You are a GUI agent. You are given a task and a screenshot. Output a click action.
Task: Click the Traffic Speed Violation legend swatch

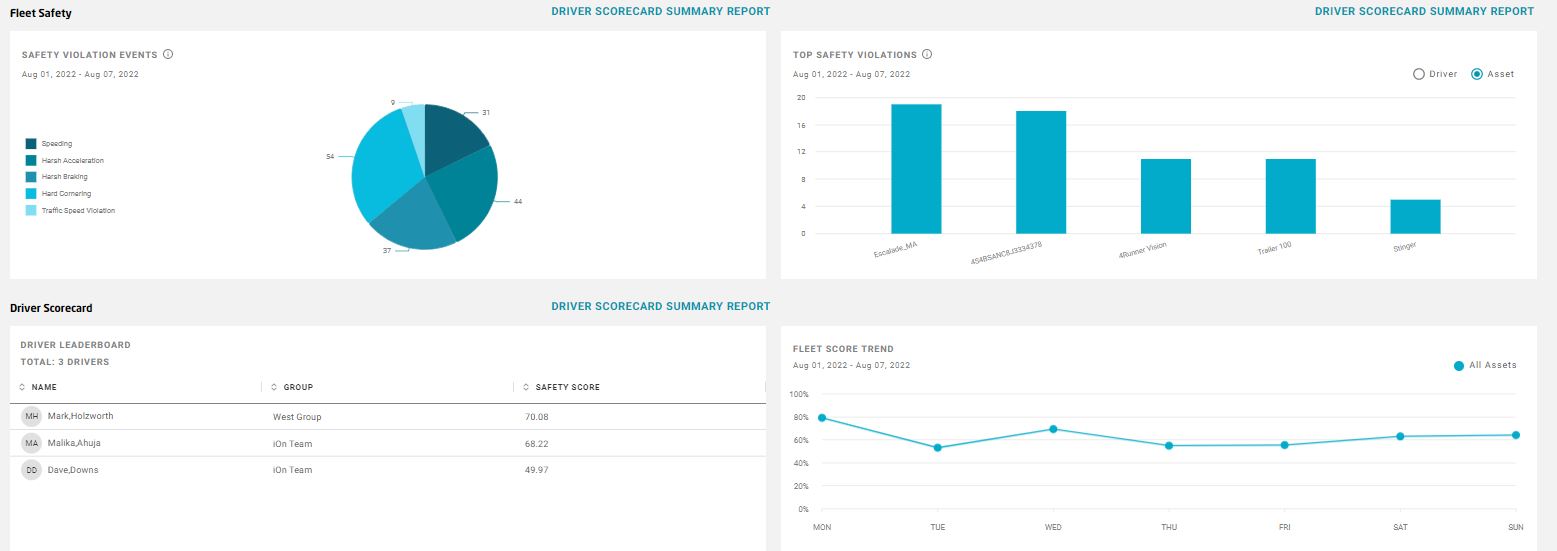(x=31, y=210)
